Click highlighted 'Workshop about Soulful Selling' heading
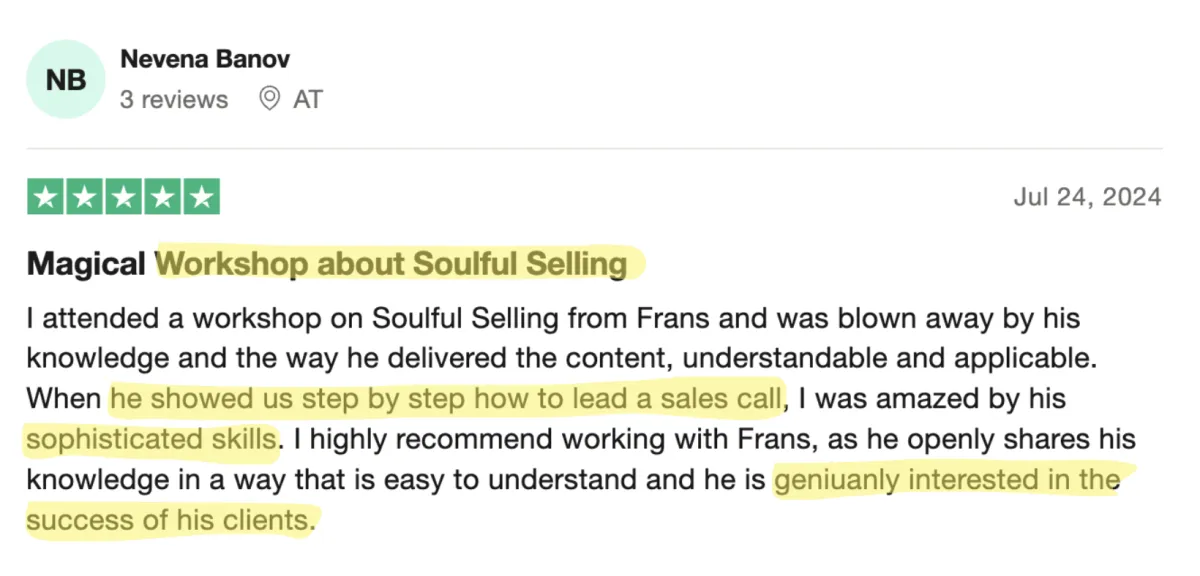Image resolution: width=1200 pixels, height=576 pixels. point(392,265)
